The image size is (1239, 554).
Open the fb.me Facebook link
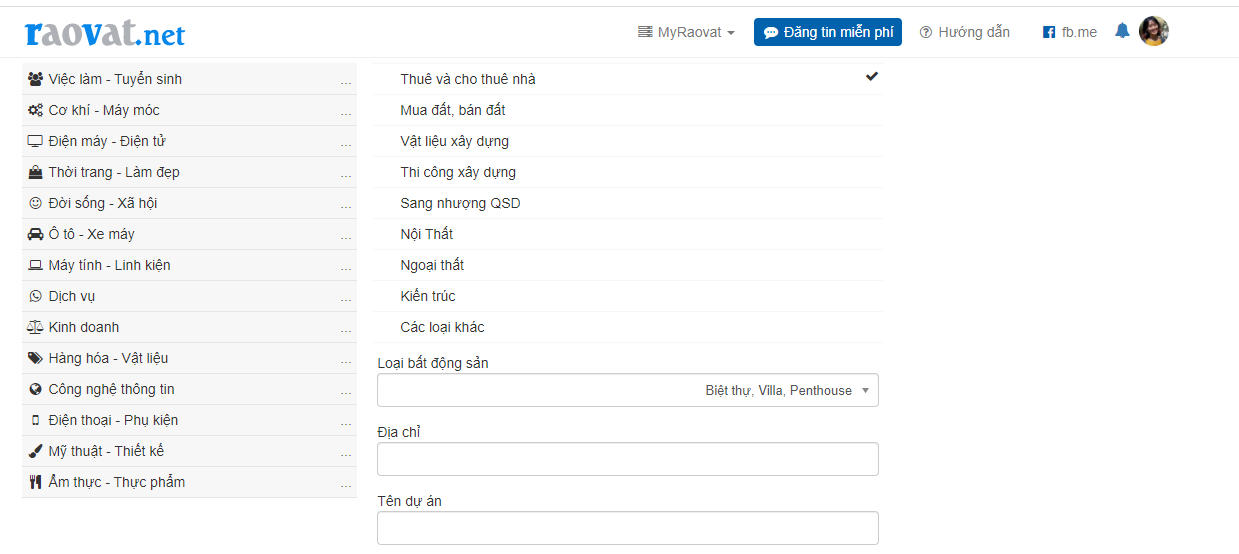tap(1070, 32)
